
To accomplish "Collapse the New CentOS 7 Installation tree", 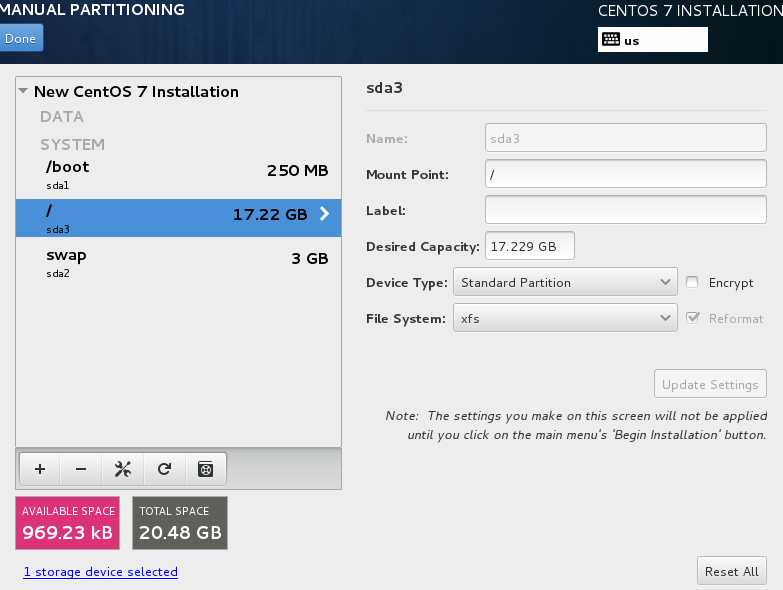I will (x=23, y=91).
